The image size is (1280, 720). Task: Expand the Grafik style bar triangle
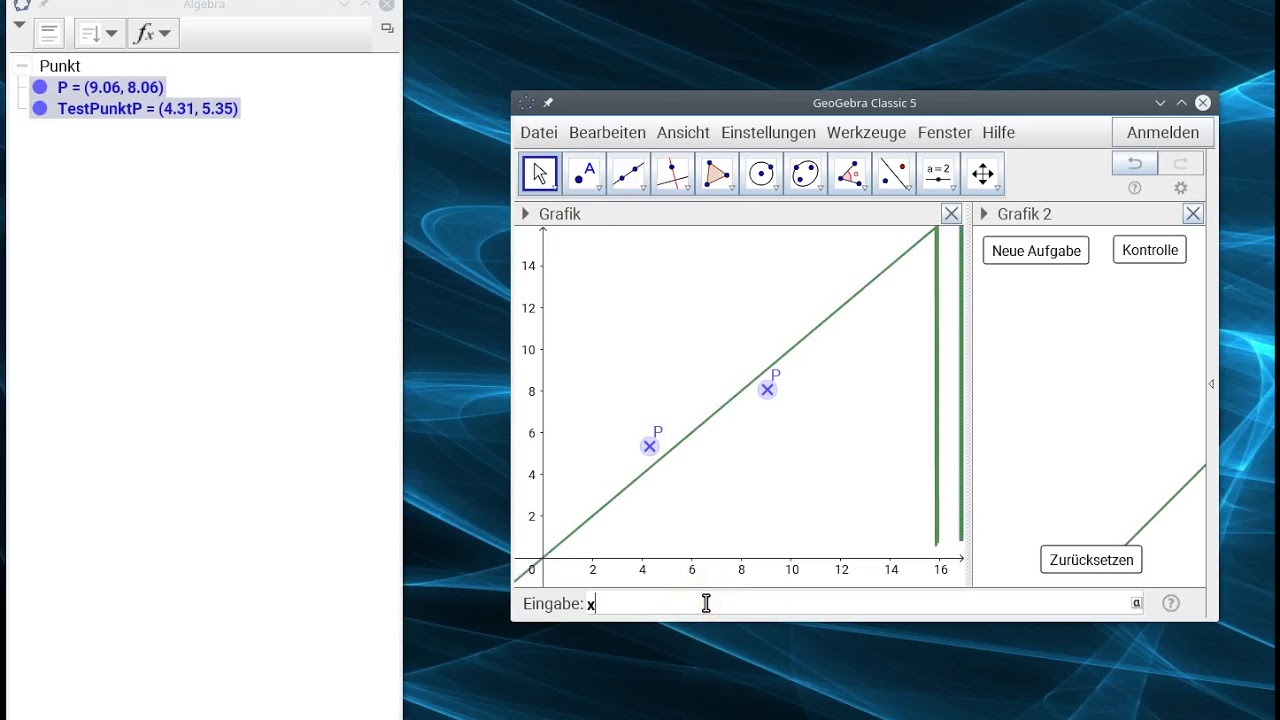(525, 214)
